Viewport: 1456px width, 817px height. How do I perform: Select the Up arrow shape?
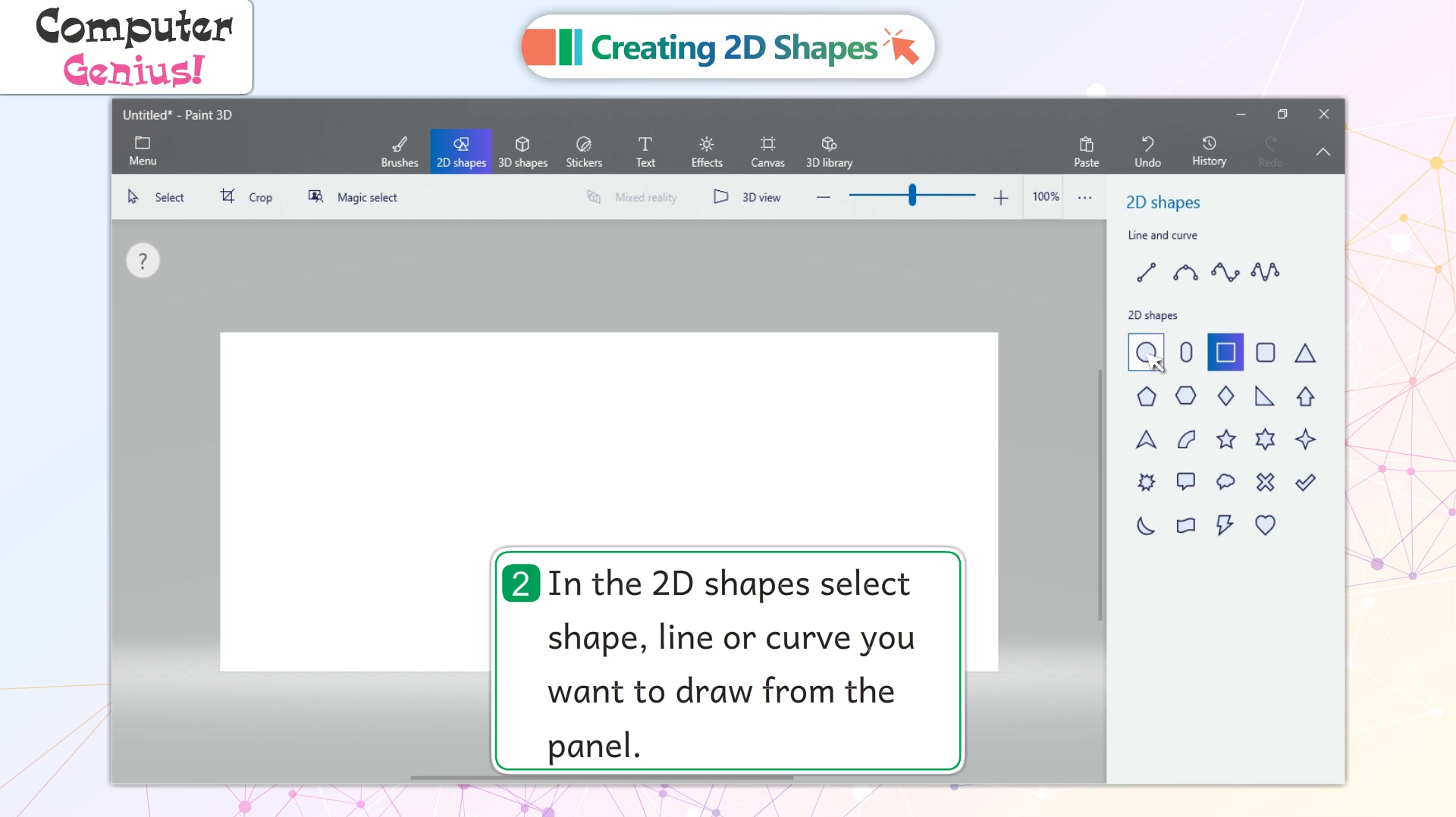[x=1305, y=396]
